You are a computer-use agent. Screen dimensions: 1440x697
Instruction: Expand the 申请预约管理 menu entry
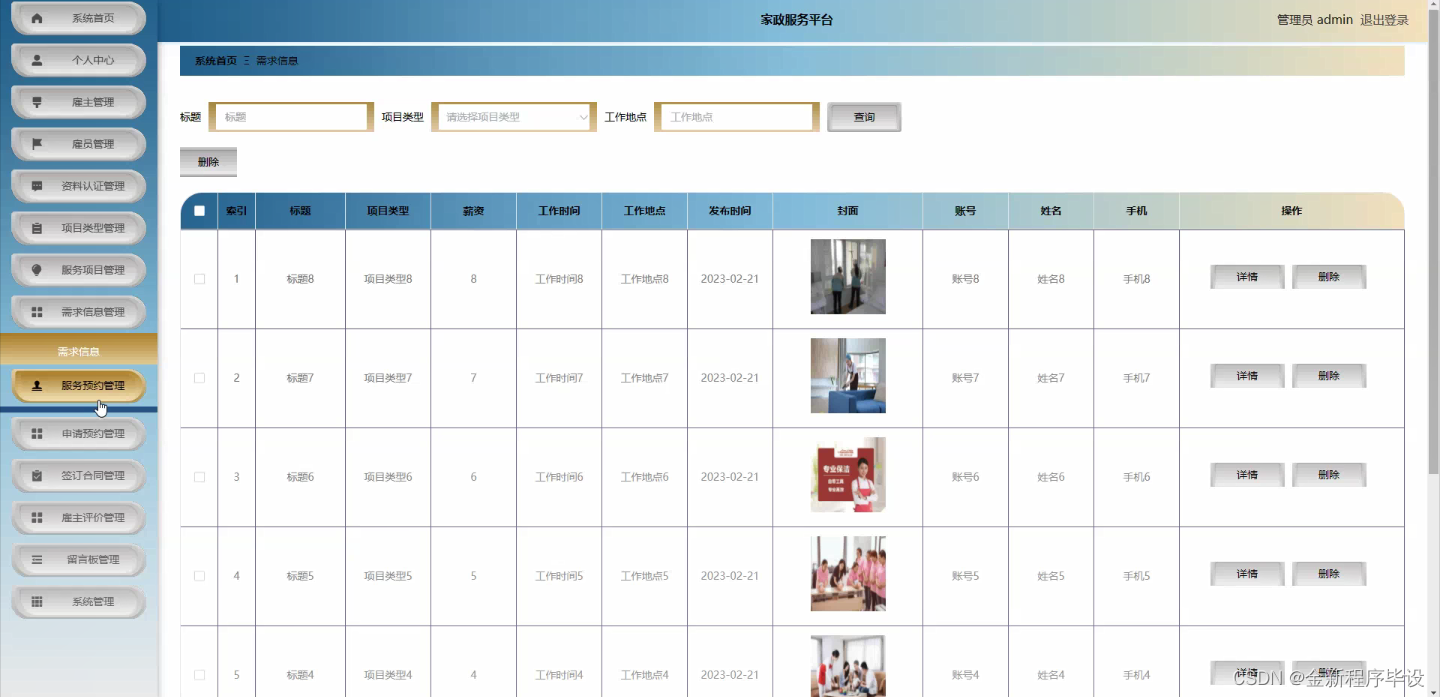tap(78, 432)
